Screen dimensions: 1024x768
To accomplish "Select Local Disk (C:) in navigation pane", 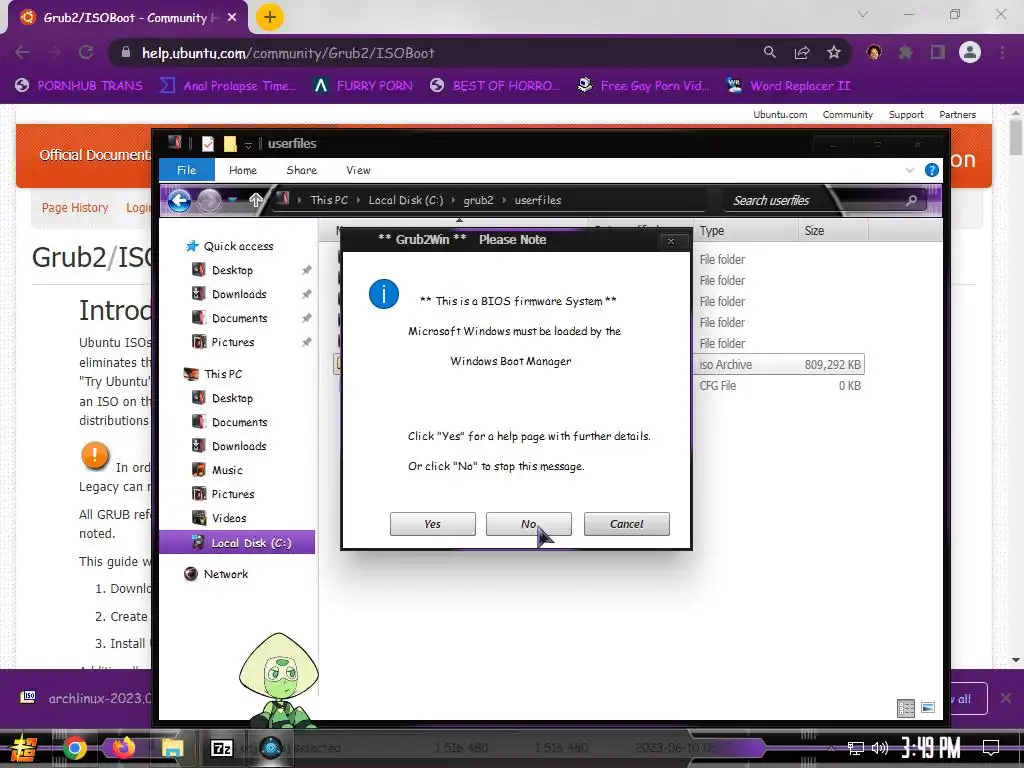I will click(238, 543).
